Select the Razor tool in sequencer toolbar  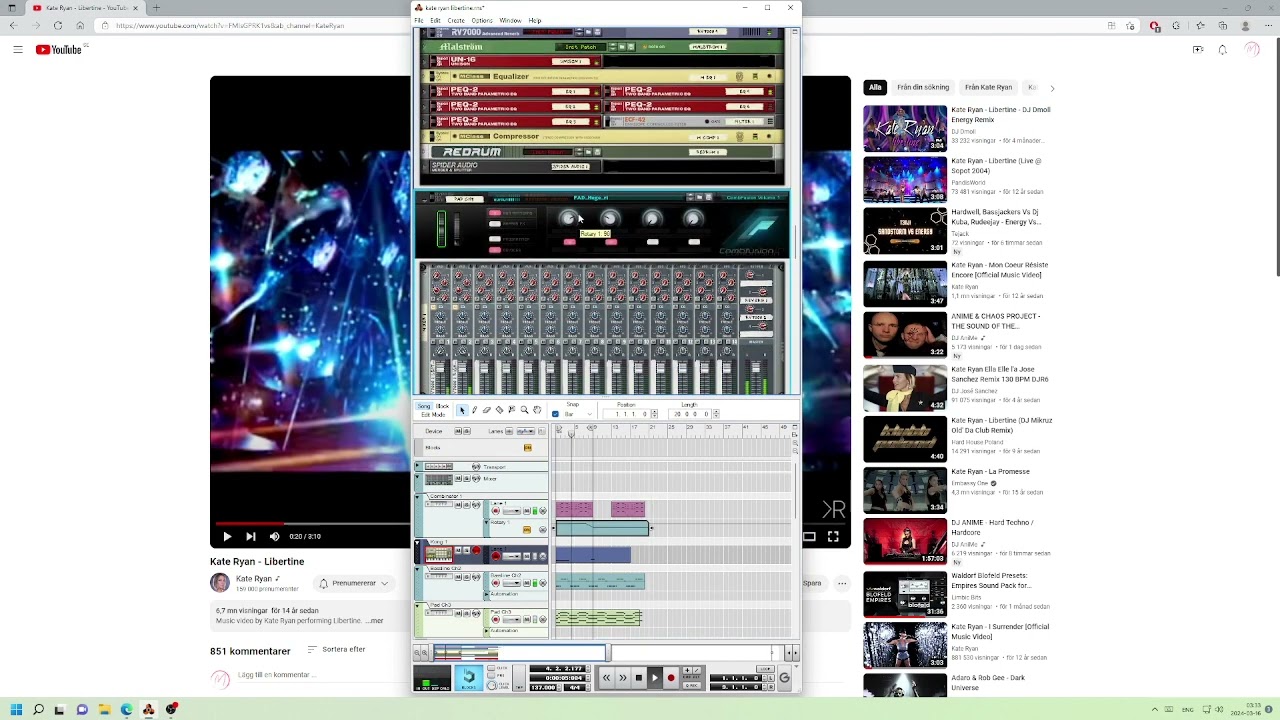tap(499, 410)
